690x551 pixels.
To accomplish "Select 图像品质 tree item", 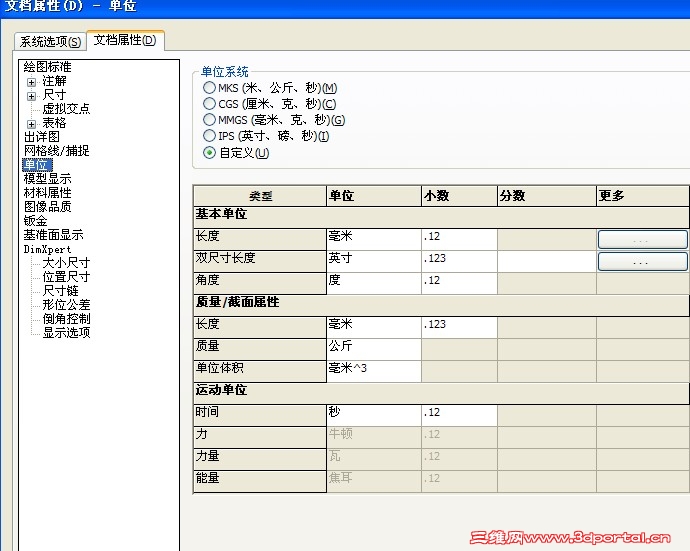I will point(48,207).
